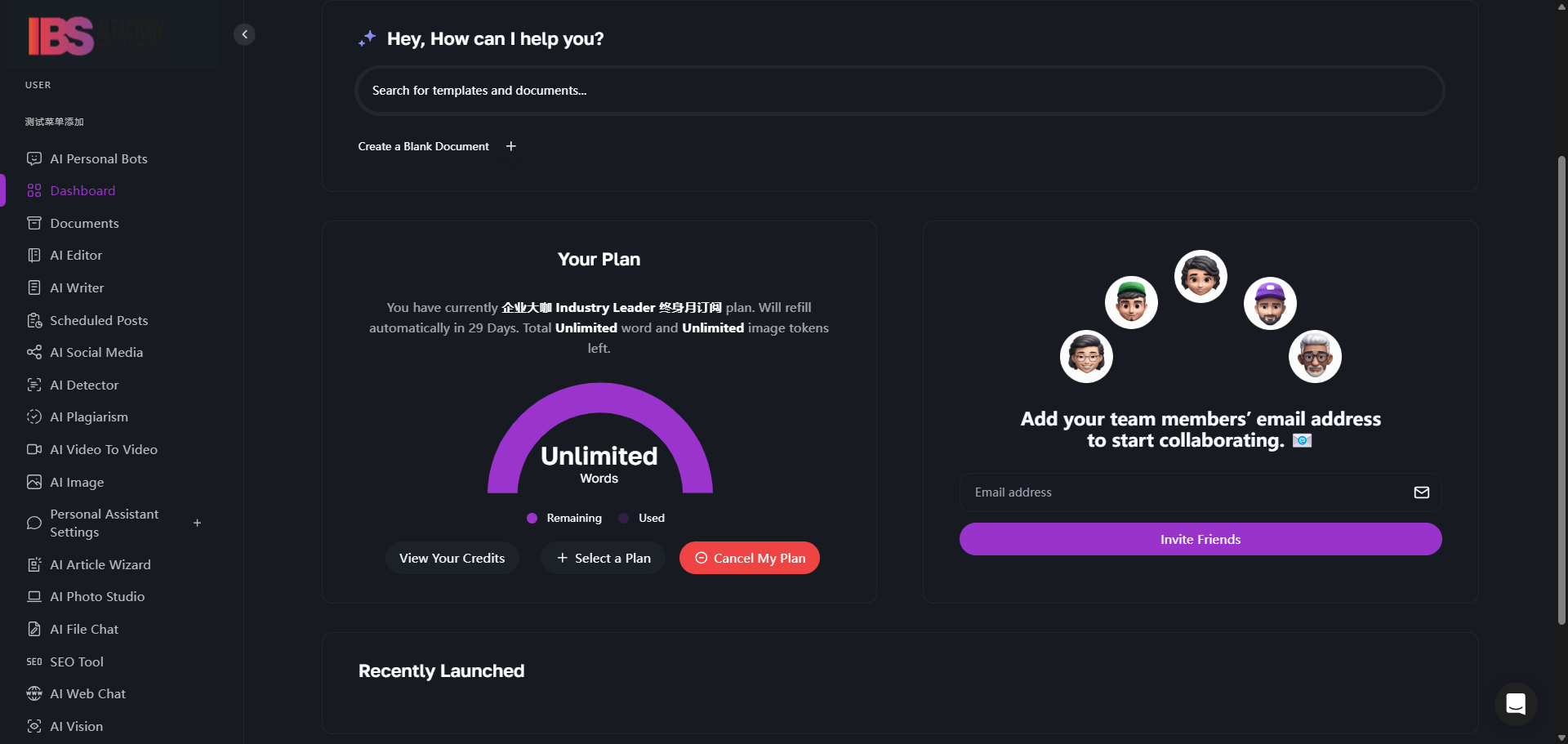Go to Scheduled Posts in sidebar
Screen dimensions: 1568x744
(x=99, y=320)
